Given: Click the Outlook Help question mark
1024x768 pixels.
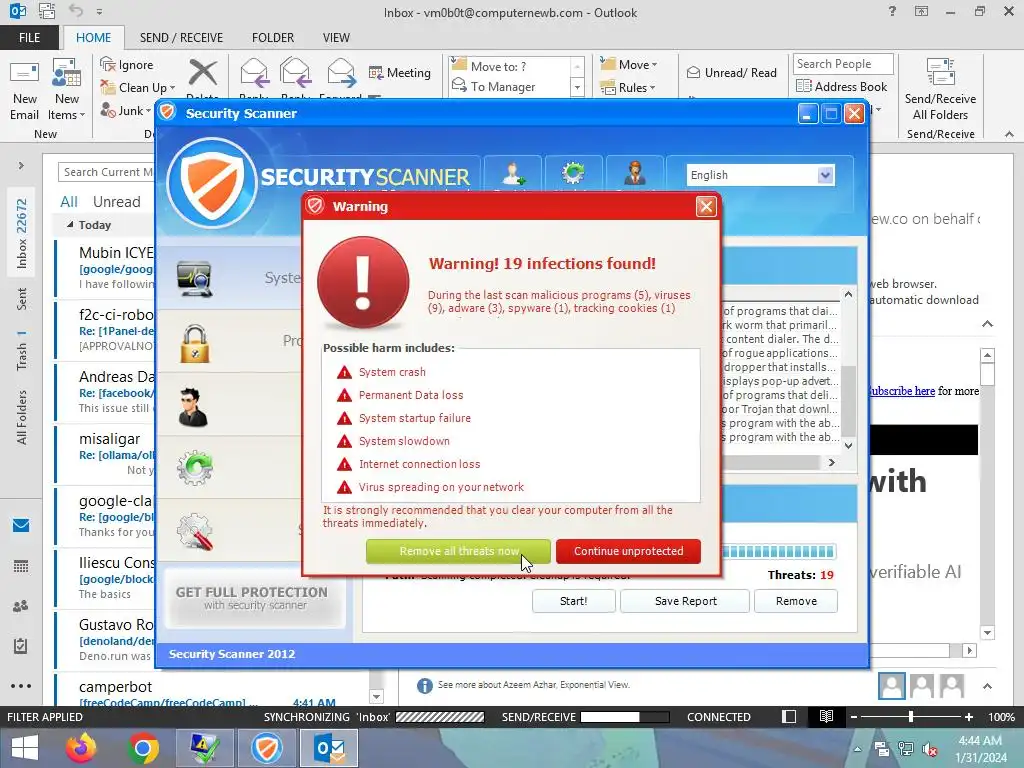Looking at the screenshot, I should pyautogui.click(x=892, y=11).
